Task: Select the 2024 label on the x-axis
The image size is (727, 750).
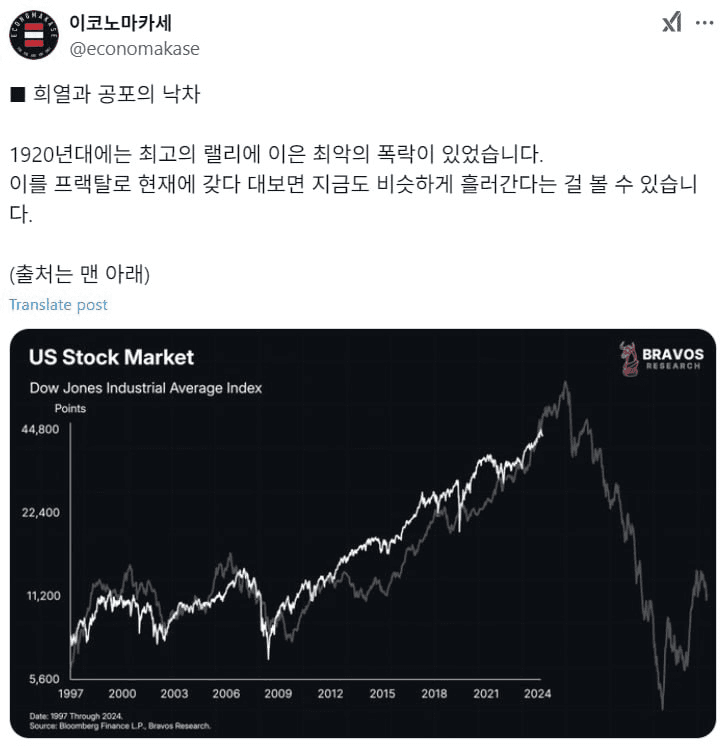Action: coord(537,694)
